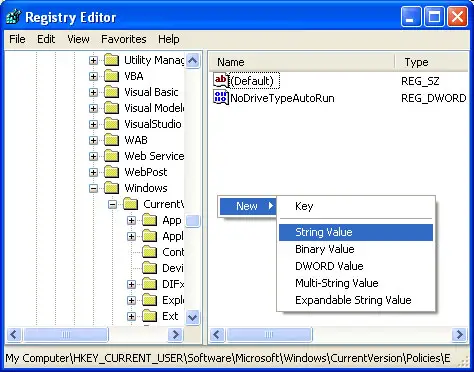Image resolution: width=474 pixels, height=372 pixels.
Task: Expand the Visual Modeler tree node
Action: [93, 108]
